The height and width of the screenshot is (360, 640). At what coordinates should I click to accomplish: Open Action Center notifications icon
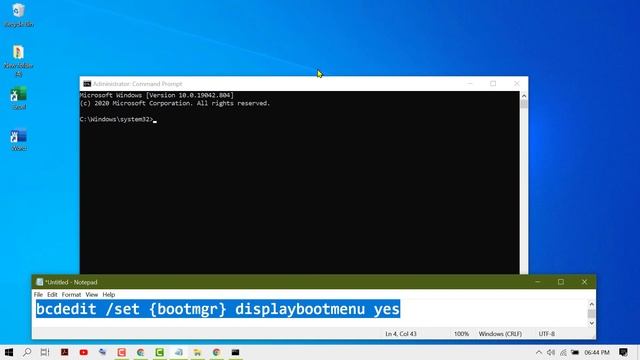623,352
